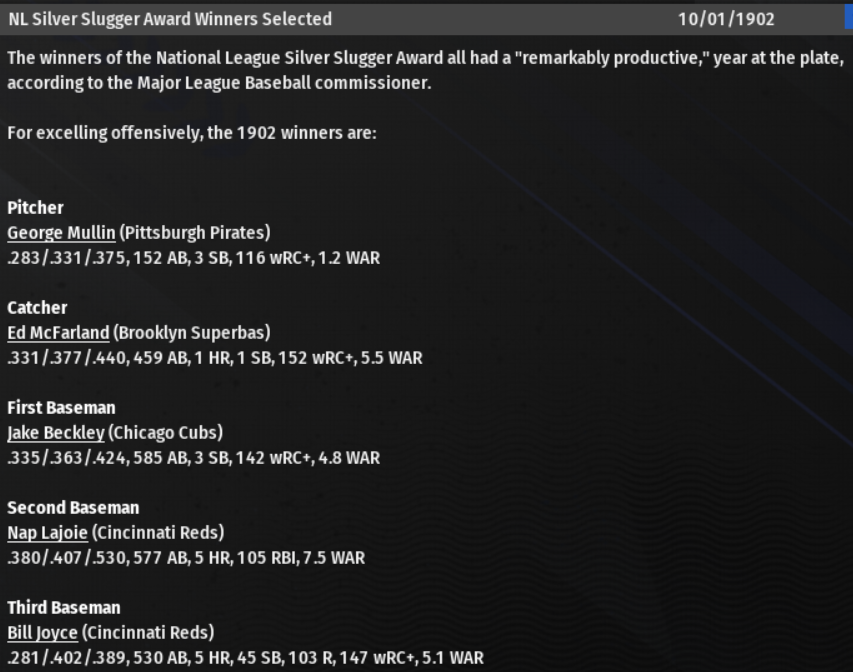The width and height of the screenshot is (853, 672).
Task: Click the Brooklyn Superbas team name
Action: click(192, 333)
